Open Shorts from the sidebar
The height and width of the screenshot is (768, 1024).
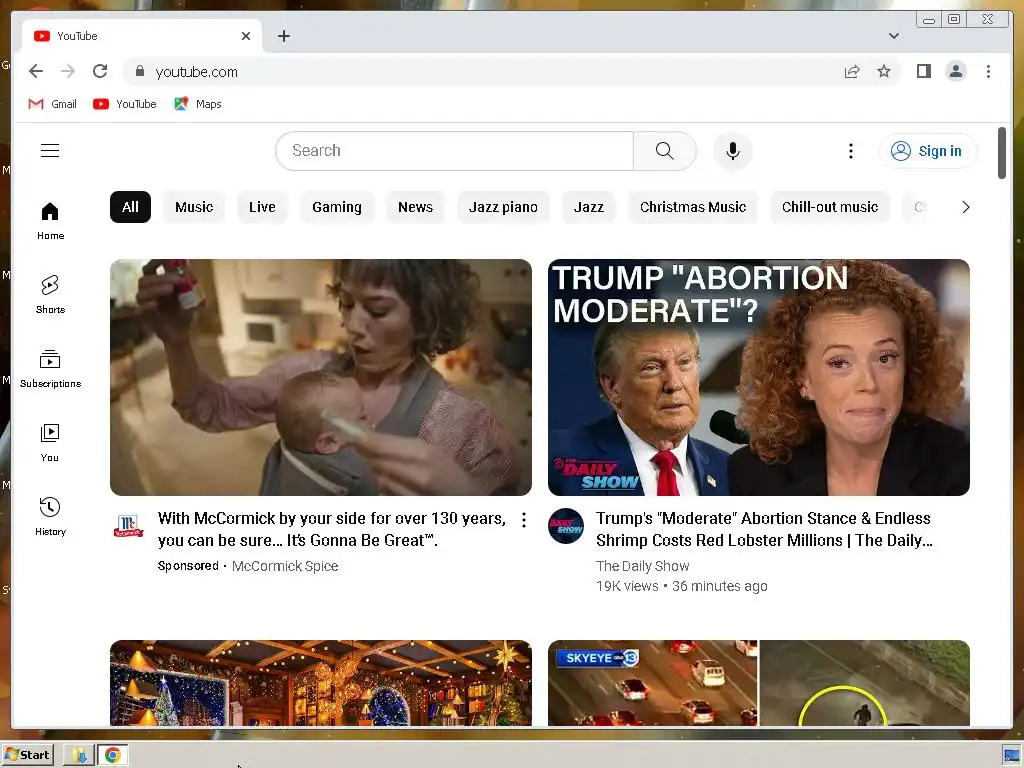(50, 295)
